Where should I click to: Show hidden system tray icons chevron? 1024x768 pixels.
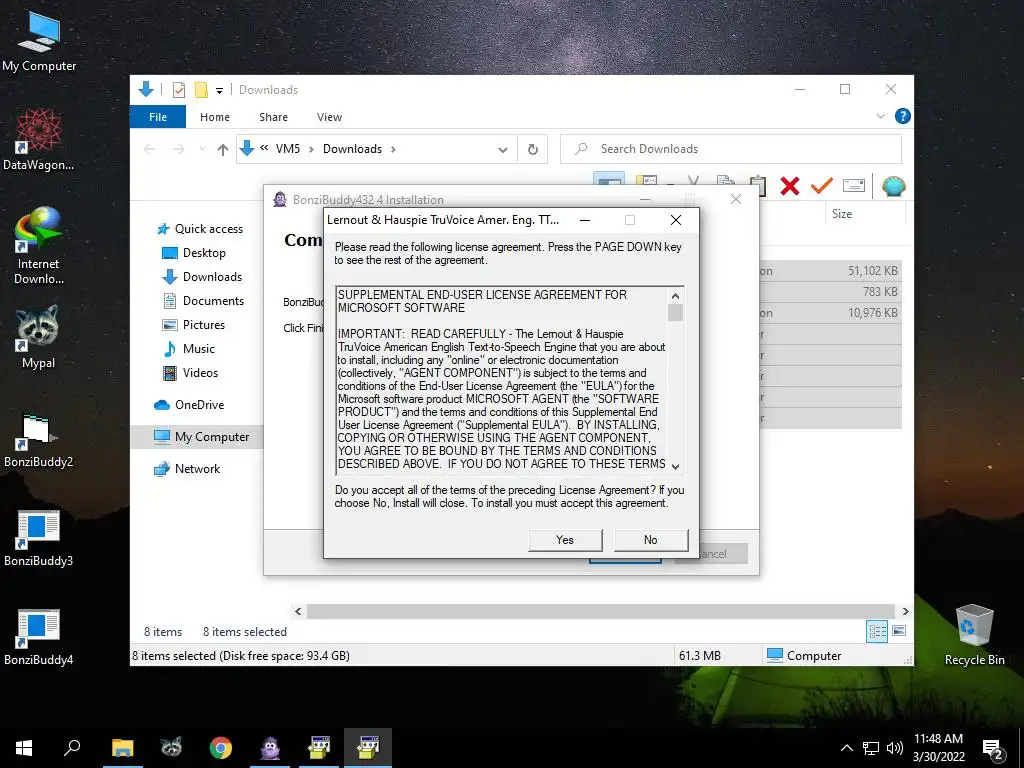coord(846,748)
